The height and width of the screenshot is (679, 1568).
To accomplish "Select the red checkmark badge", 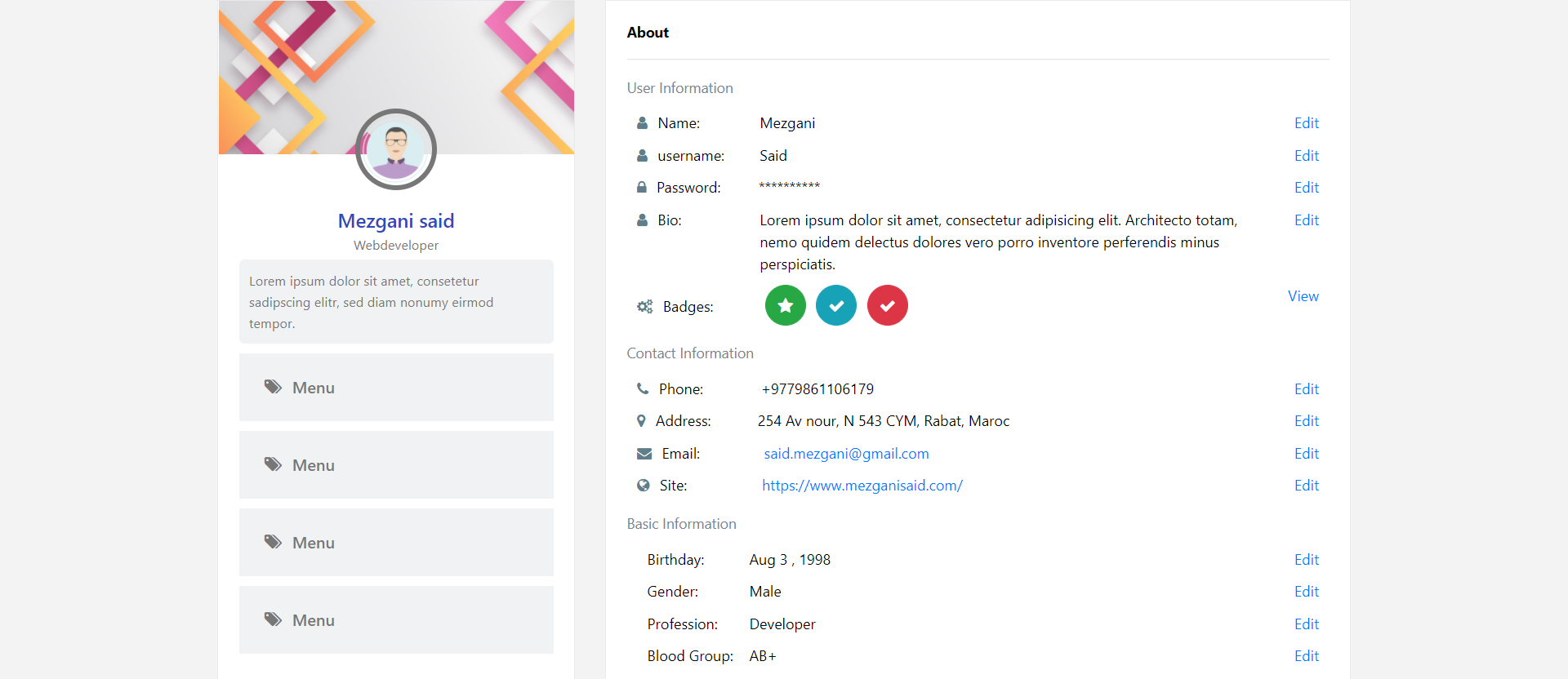I will click(888, 305).
